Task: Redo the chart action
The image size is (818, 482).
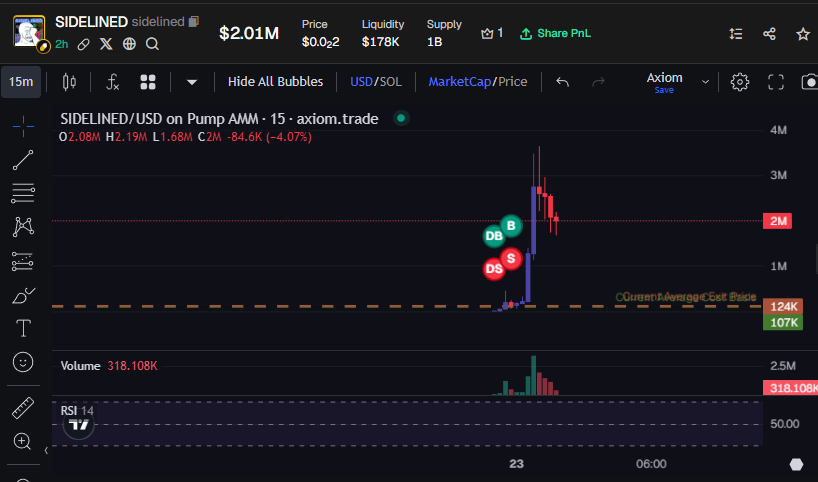Action: [598, 82]
